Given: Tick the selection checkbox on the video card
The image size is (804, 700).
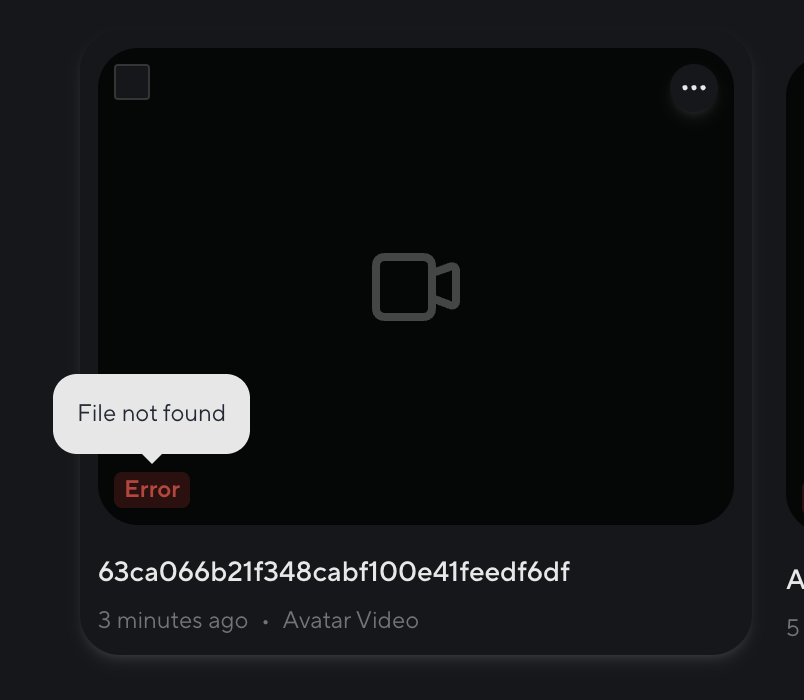Looking at the screenshot, I should (132, 82).
